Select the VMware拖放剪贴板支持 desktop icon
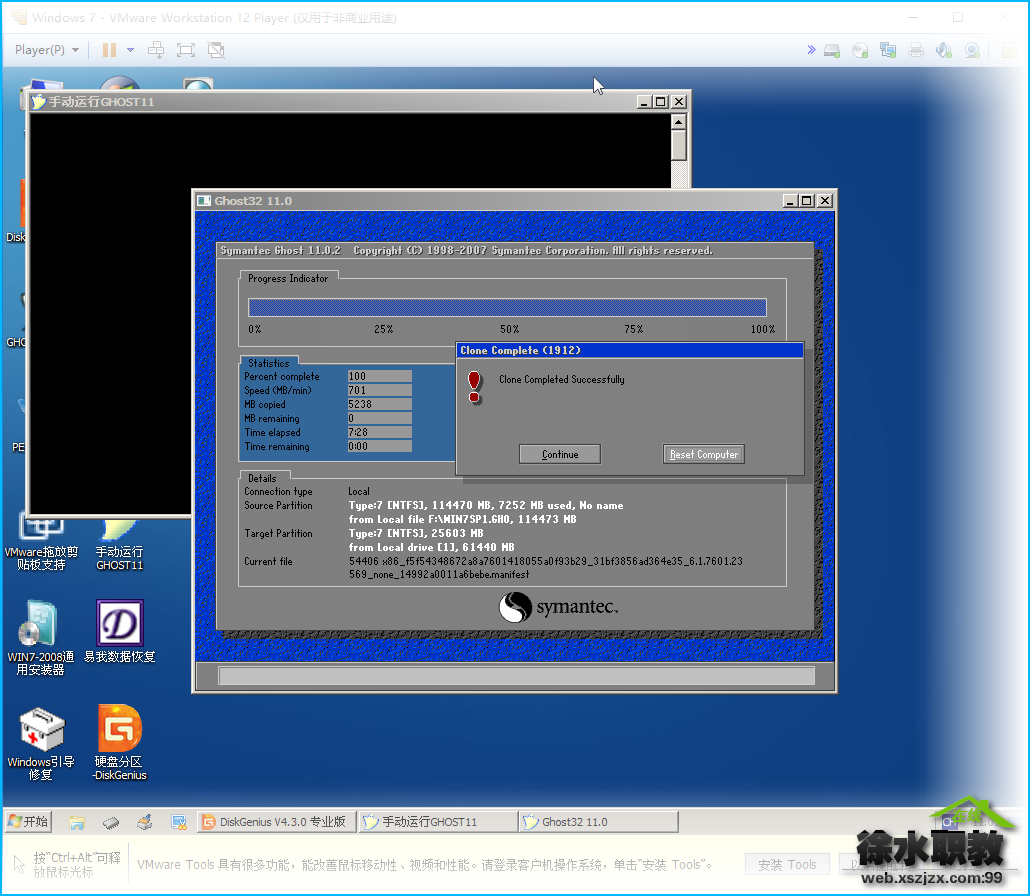1030x896 pixels. tap(41, 543)
